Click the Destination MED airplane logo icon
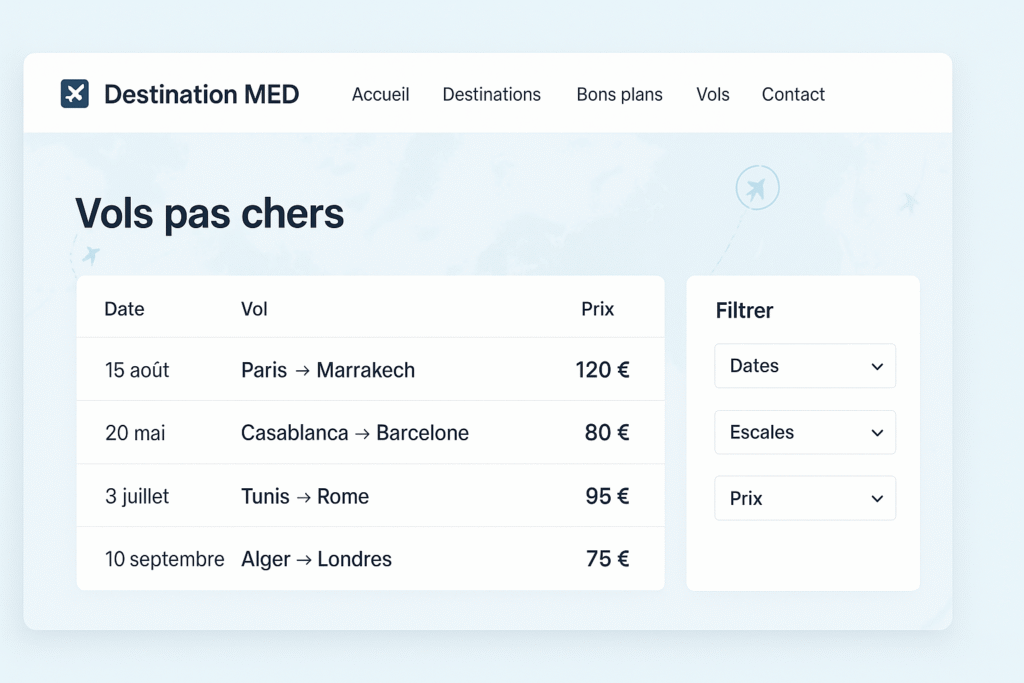The width and height of the screenshot is (1024, 683). pos(75,94)
